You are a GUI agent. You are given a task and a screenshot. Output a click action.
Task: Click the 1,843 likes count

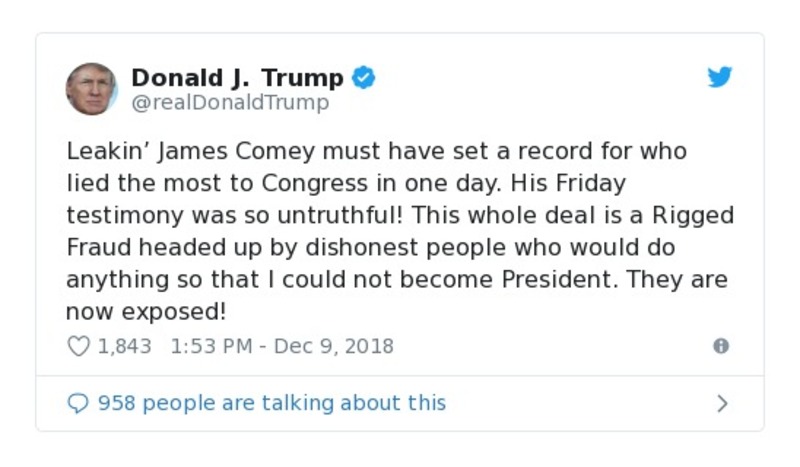coord(124,346)
